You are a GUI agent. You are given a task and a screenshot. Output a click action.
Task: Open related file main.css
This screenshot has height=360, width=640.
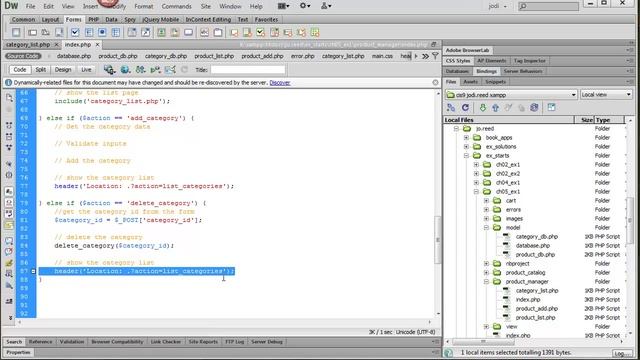[382, 56]
